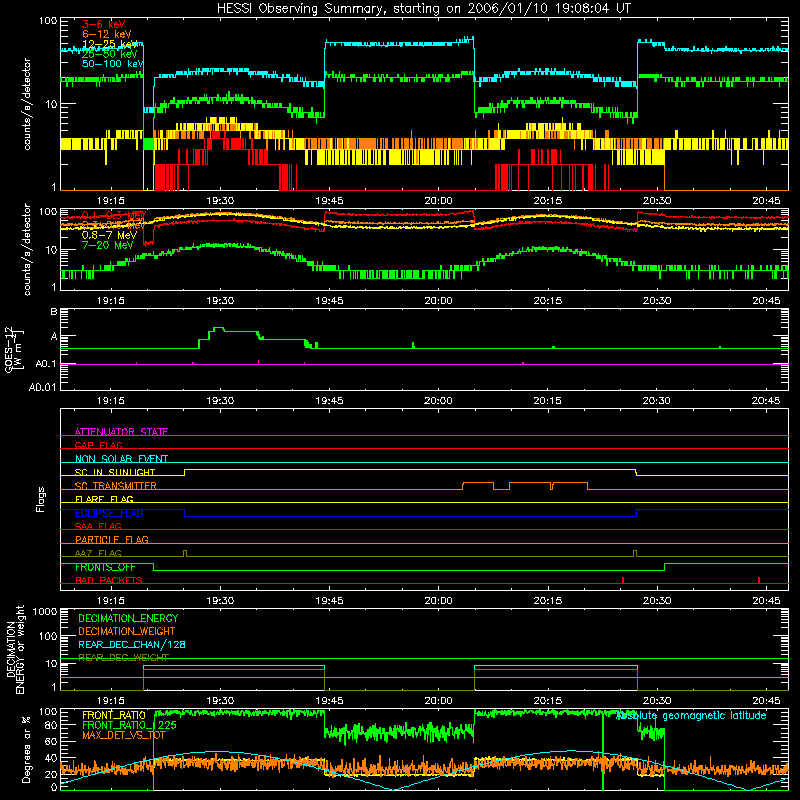Viewport: 800px width, 800px height.
Task: Click the AAZ_FLAG label
Action: click(x=98, y=553)
